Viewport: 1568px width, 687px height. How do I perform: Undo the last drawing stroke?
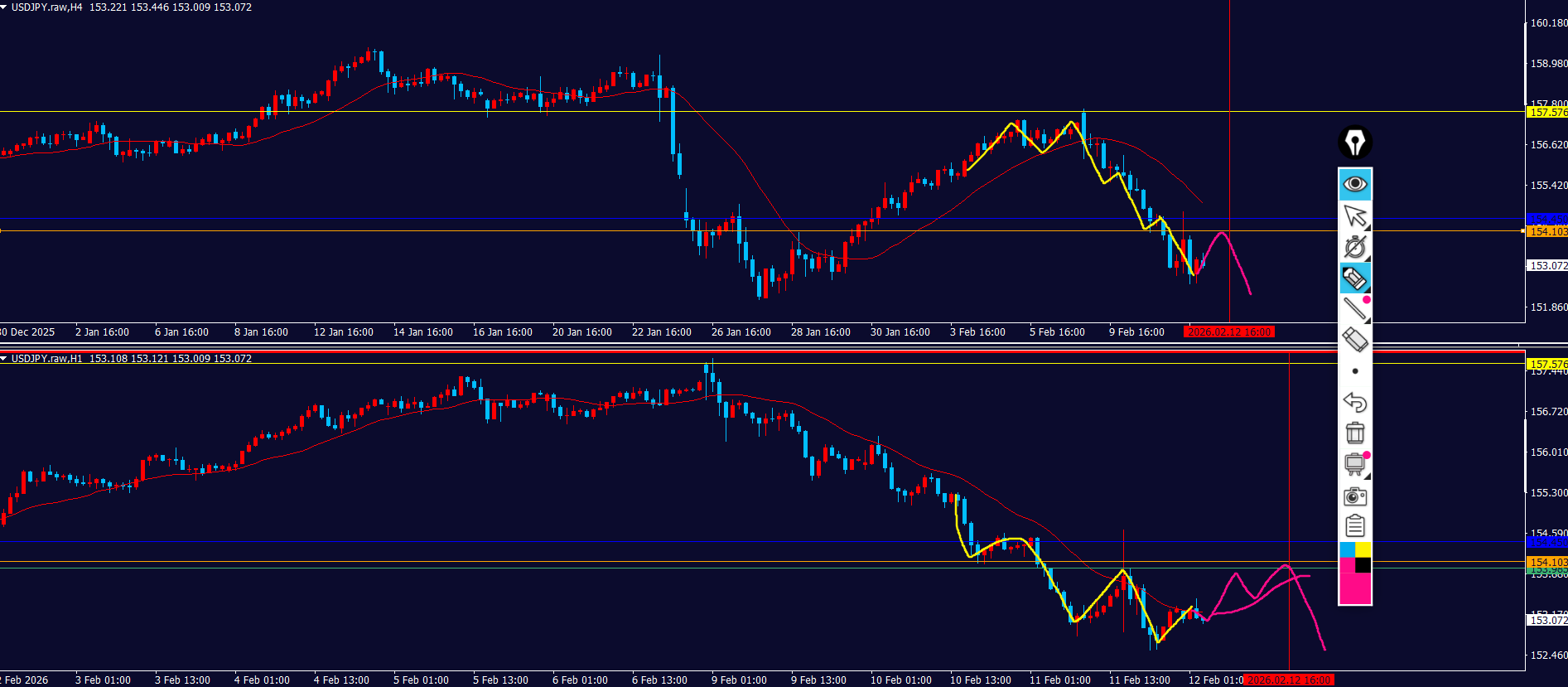click(x=1354, y=403)
